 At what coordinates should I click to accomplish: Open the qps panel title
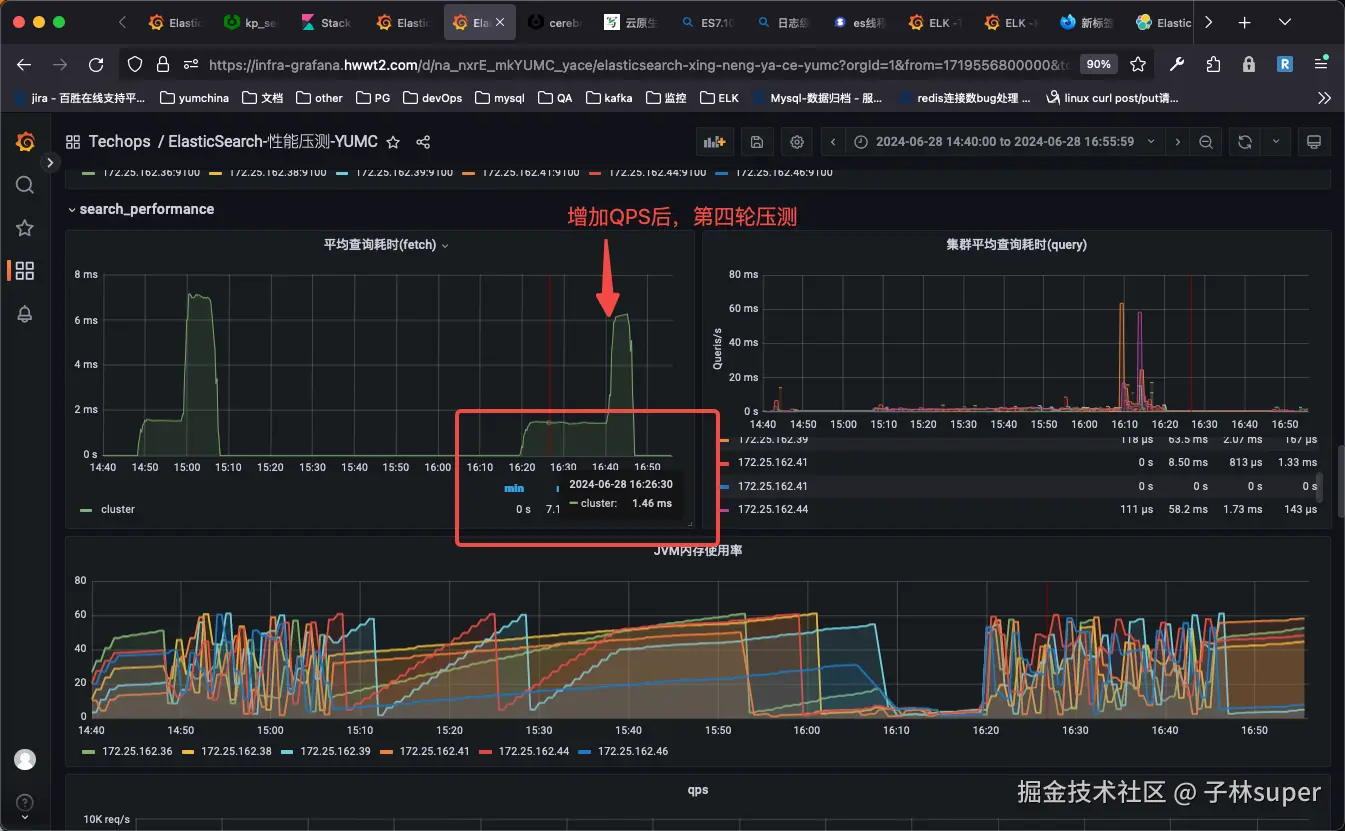point(698,790)
